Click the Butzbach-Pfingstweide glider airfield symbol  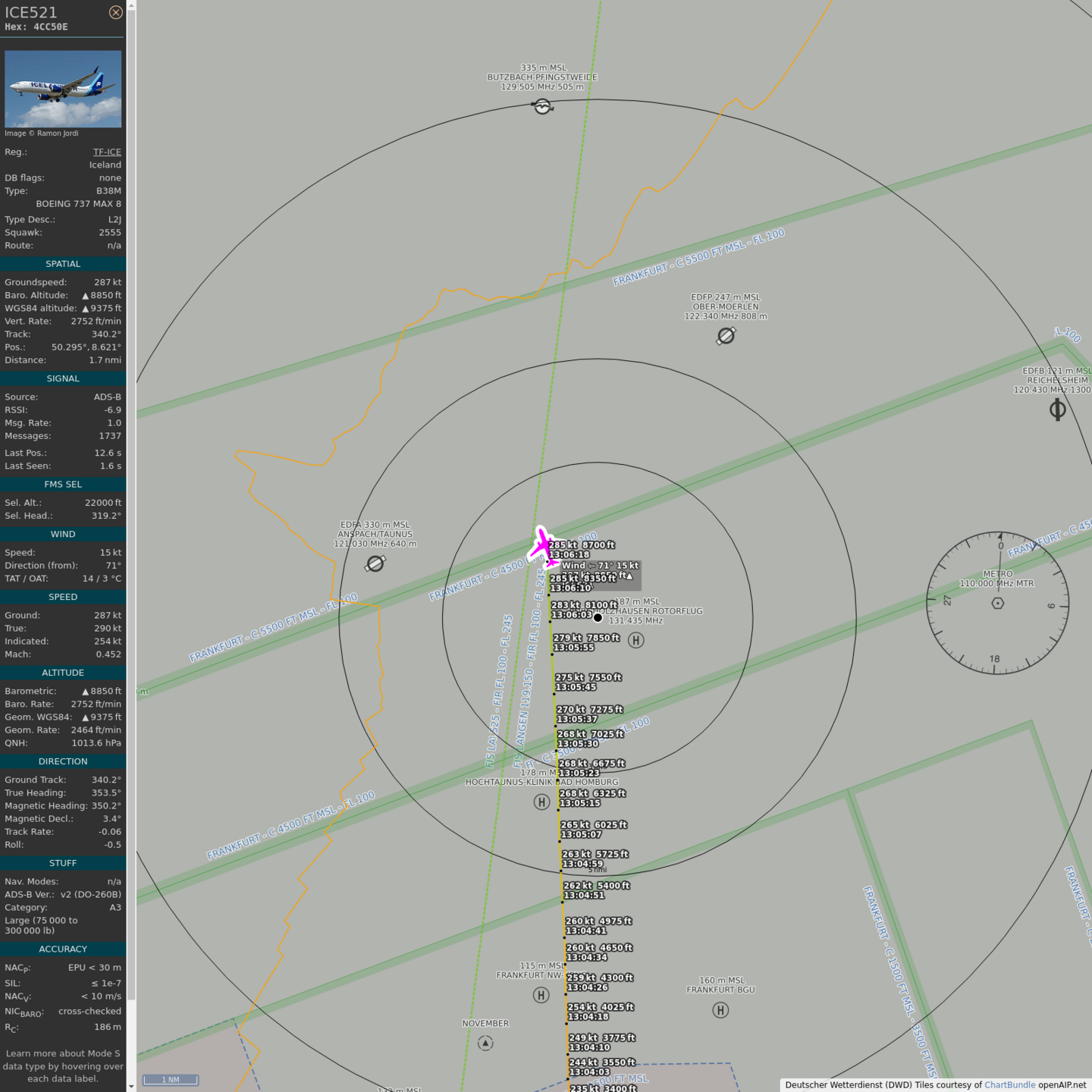[x=542, y=106]
